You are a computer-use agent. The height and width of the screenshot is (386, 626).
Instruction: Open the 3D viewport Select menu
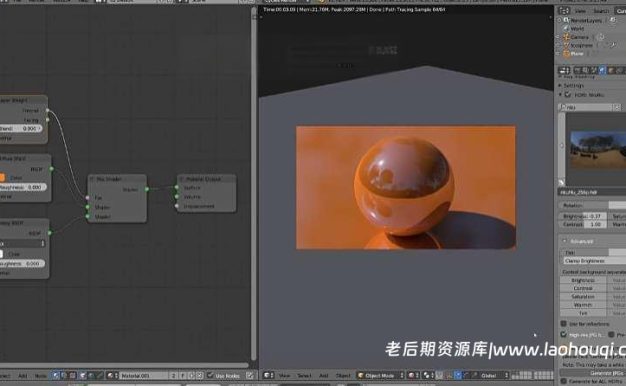tap(304, 376)
